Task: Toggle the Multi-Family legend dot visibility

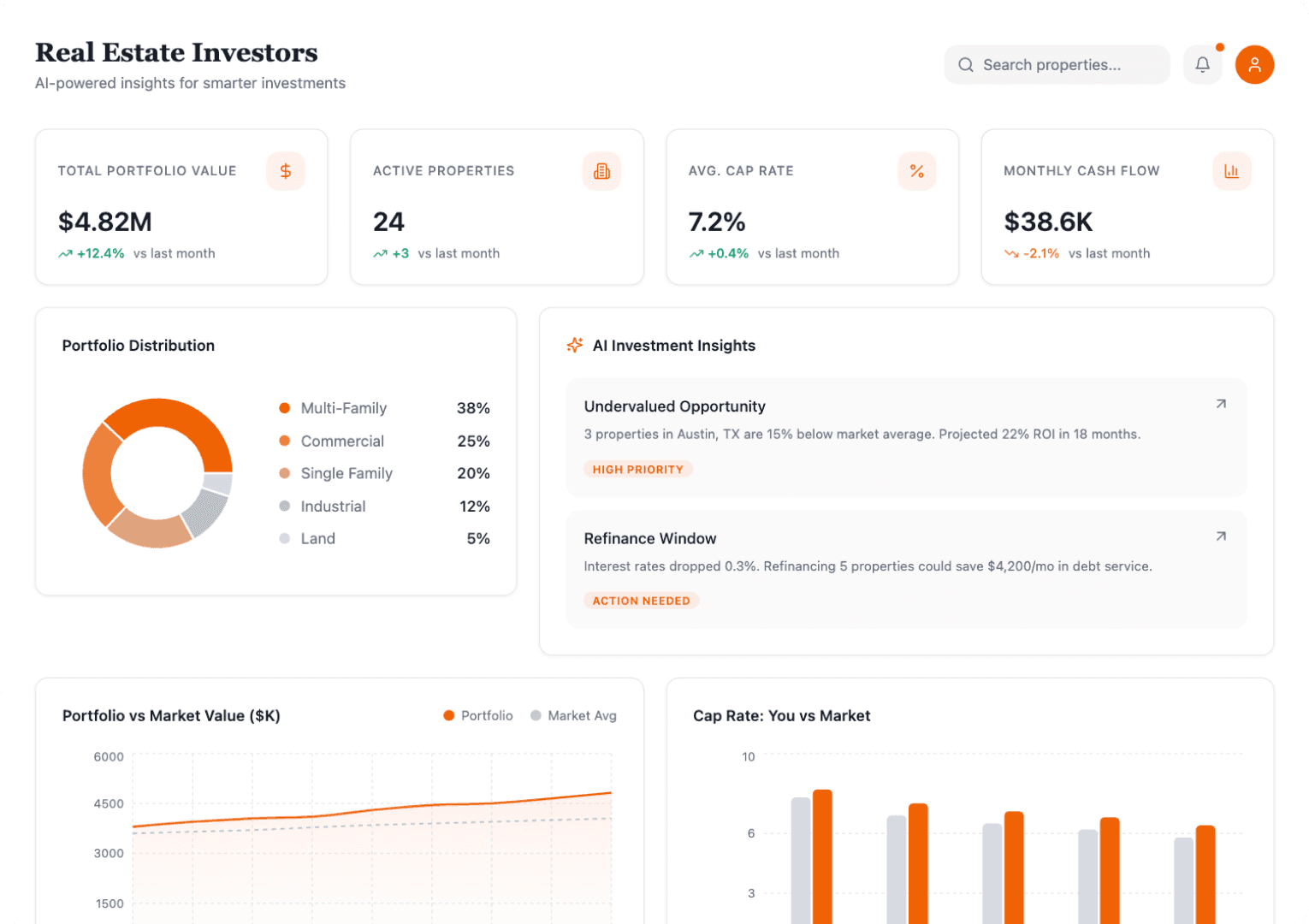Action: pyautogui.click(x=285, y=408)
